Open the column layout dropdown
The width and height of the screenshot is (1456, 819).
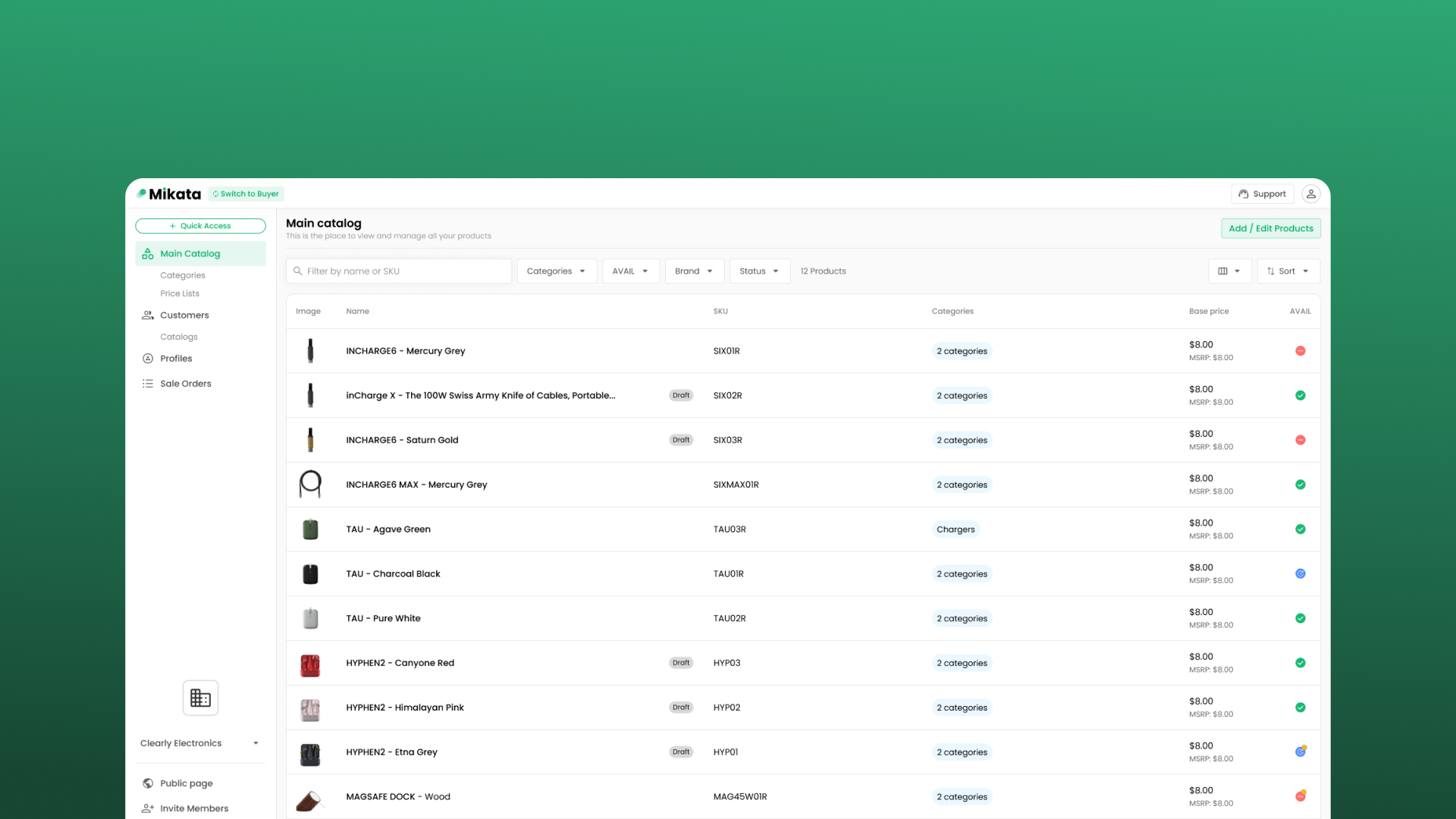(1229, 271)
